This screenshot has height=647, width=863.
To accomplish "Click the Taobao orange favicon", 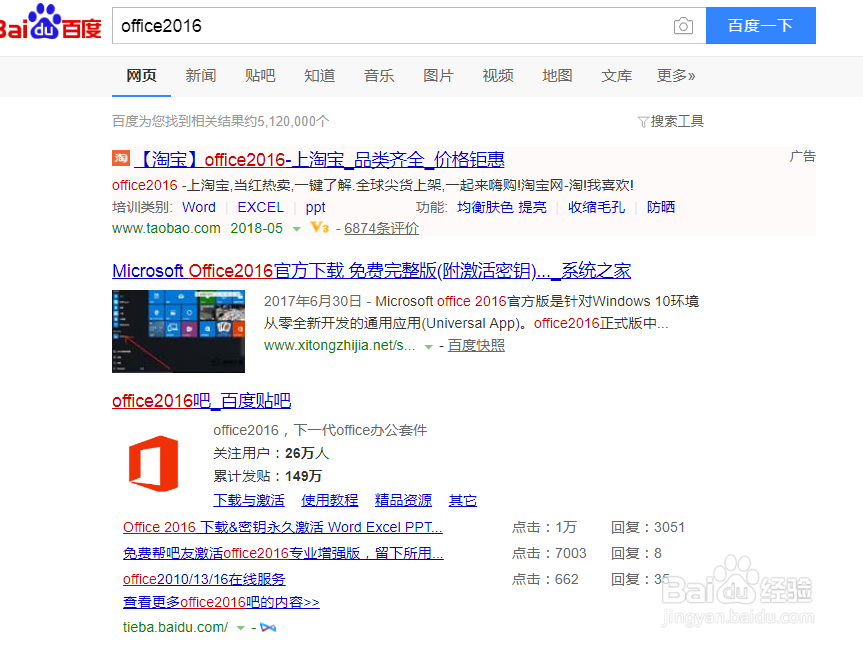I will click(121, 158).
